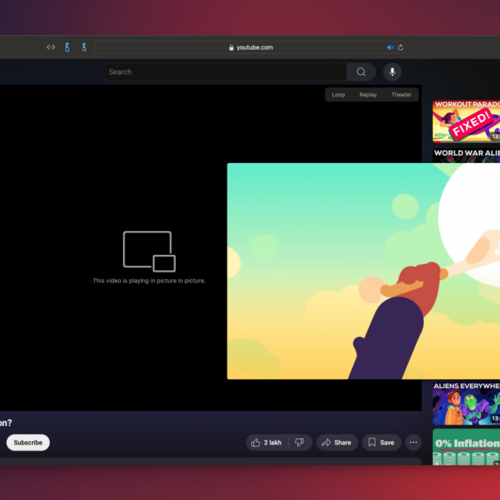500x500 pixels.
Task: Click the first blue extension icon
Action: (x=67, y=47)
